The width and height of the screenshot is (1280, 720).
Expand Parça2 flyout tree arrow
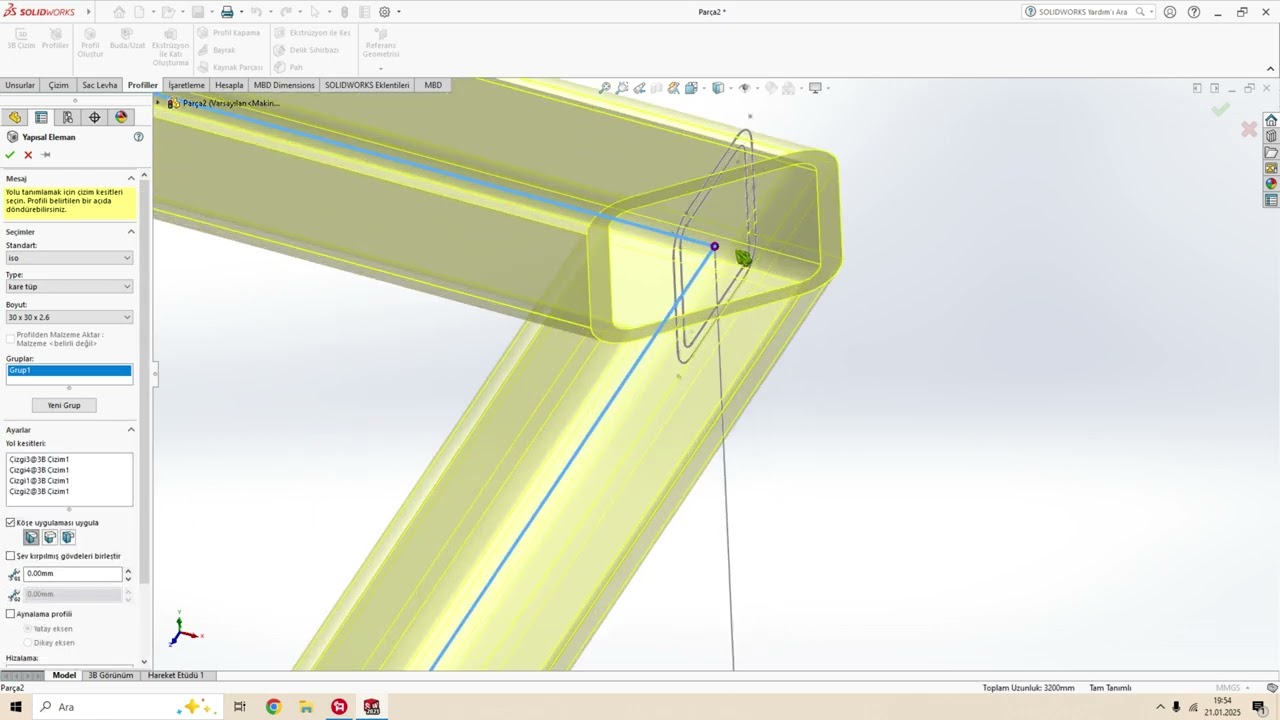point(158,103)
